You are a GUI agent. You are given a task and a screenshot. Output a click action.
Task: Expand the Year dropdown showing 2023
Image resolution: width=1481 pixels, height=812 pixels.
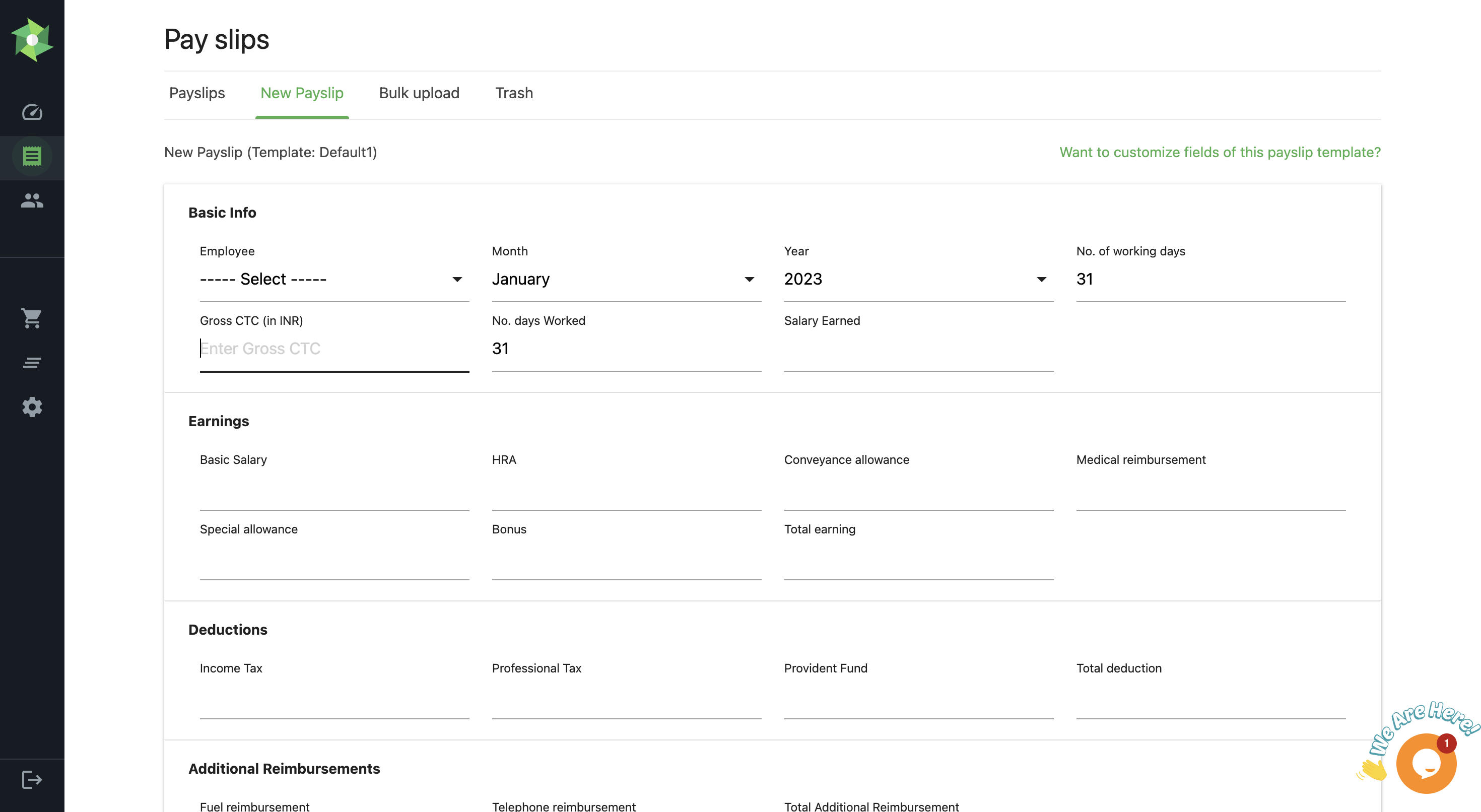point(918,280)
